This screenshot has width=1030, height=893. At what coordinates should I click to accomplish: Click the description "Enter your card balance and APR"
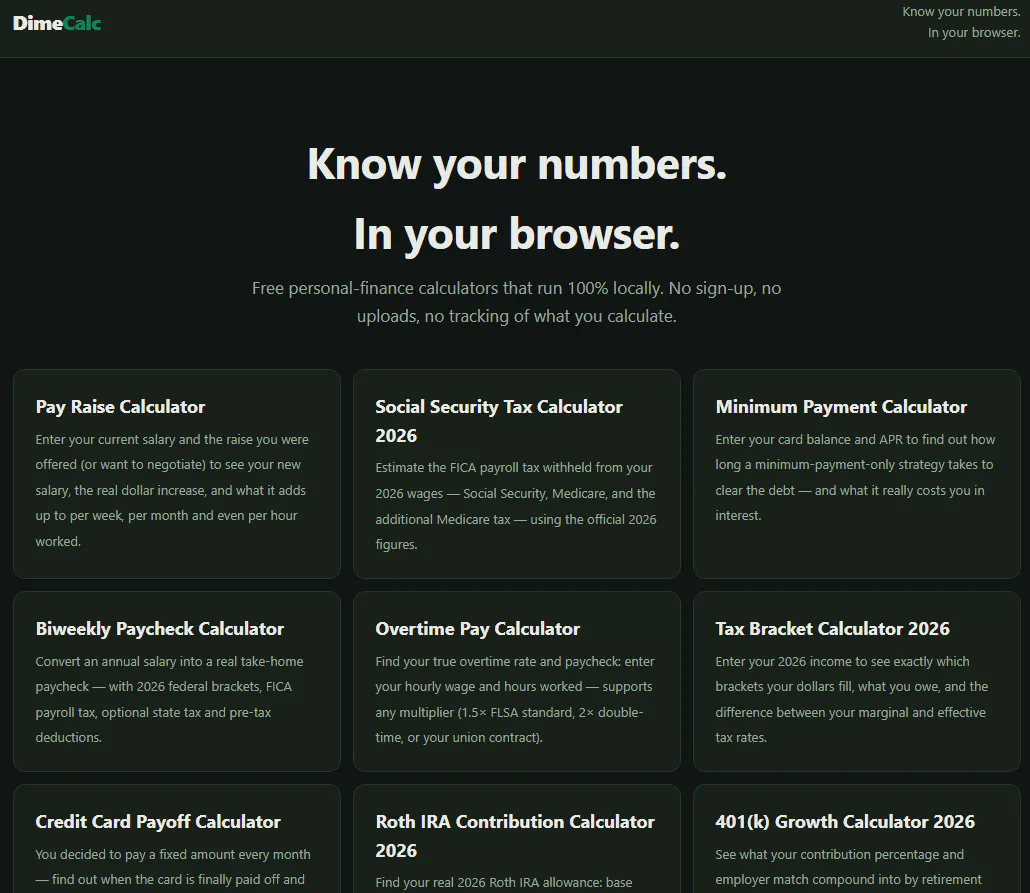click(x=855, y=478)
